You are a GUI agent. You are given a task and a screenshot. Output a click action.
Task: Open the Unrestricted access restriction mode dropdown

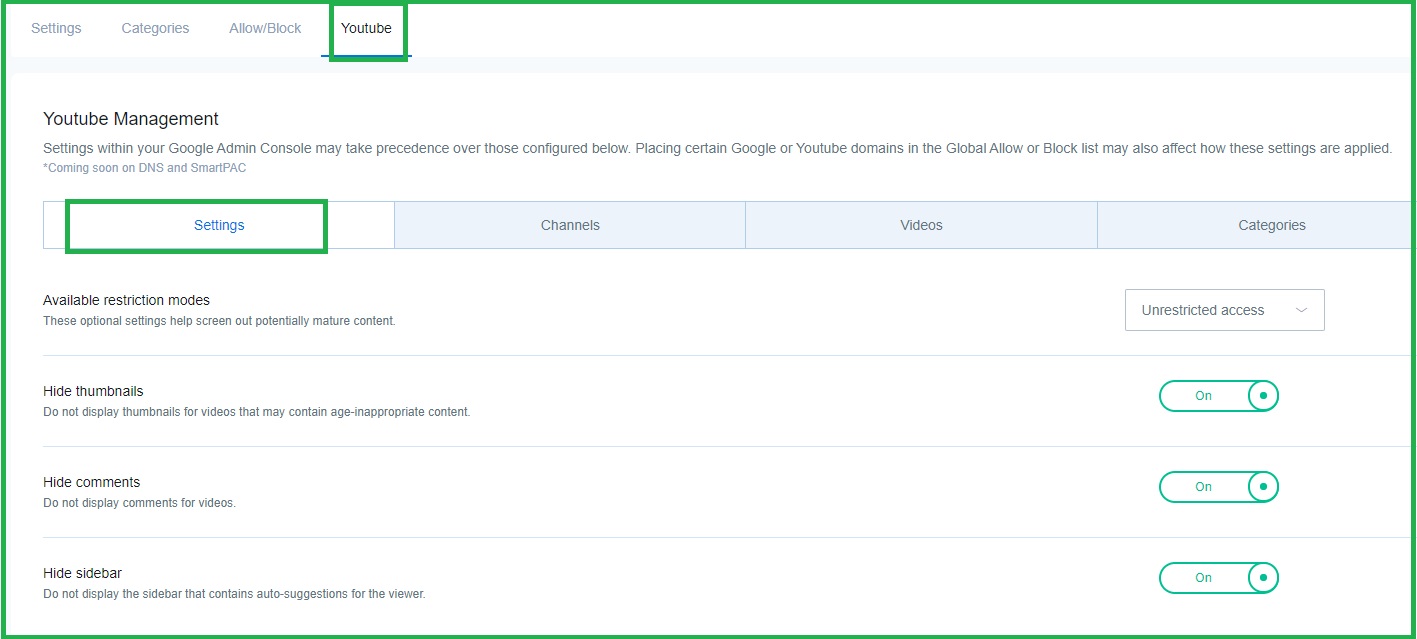coord(1225,310)
